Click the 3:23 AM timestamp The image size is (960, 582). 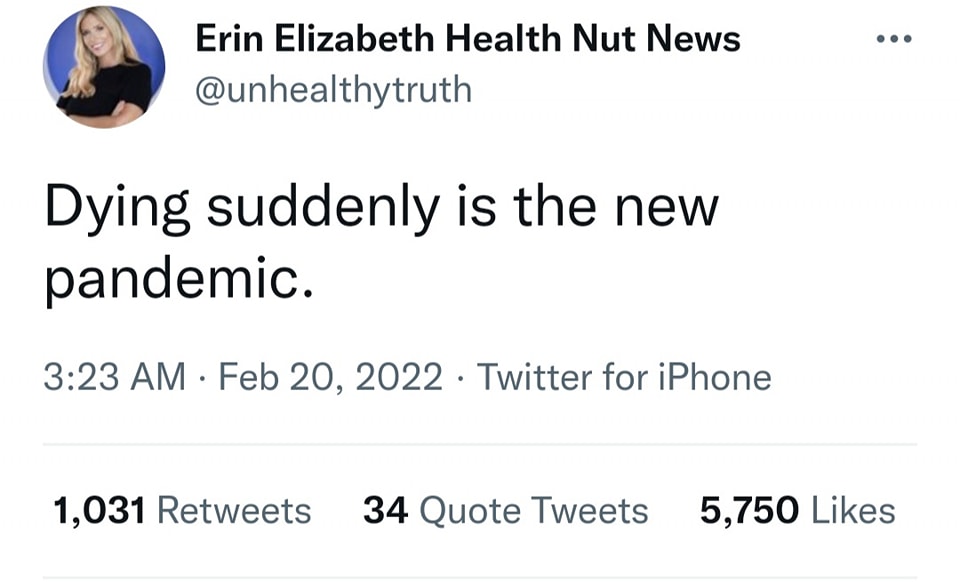coord(115,377)
